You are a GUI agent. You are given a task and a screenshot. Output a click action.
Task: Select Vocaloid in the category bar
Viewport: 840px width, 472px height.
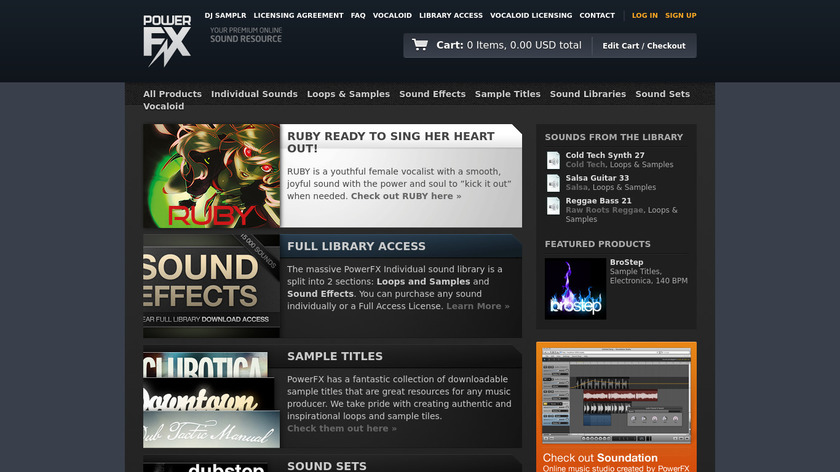(x=163, y=106)
